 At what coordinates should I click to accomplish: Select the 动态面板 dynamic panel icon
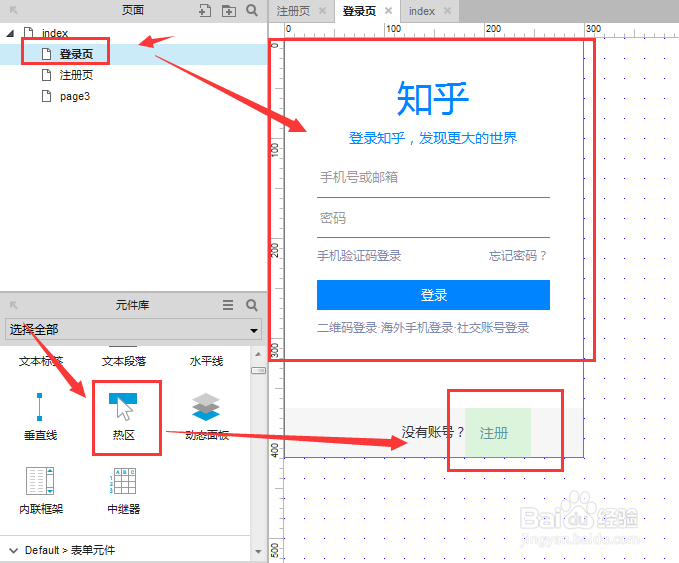206,407
